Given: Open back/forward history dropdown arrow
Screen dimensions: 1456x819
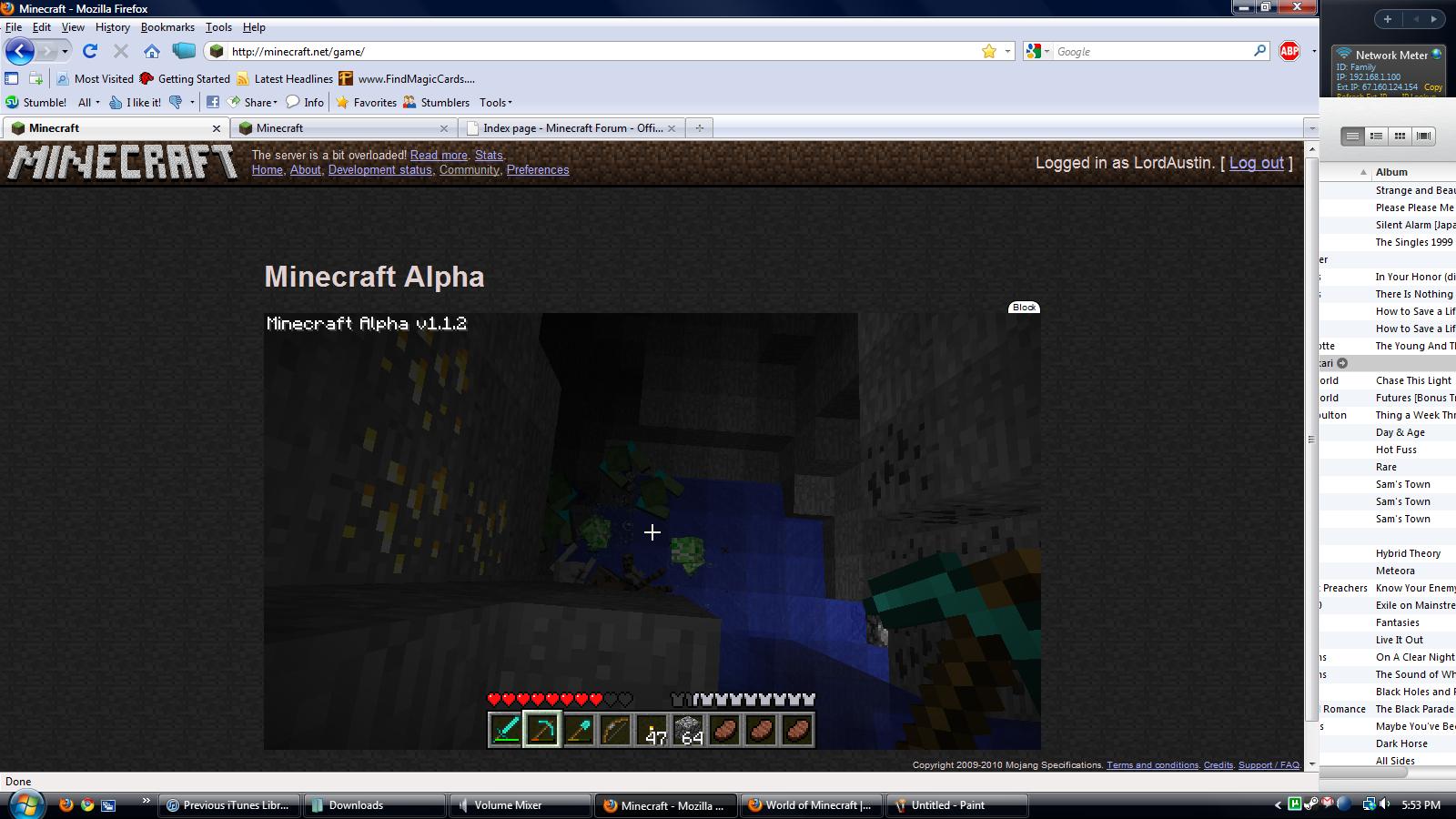Looking at the screenshot, I should coord(65,52).
